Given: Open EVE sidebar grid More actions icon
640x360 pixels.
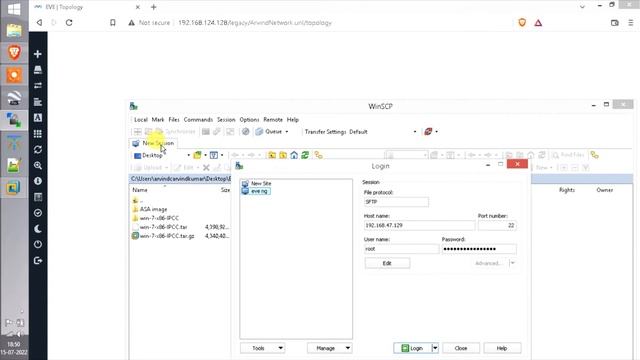Looking at the screenshot, I should pyautogui.click(x=38, y=133).
